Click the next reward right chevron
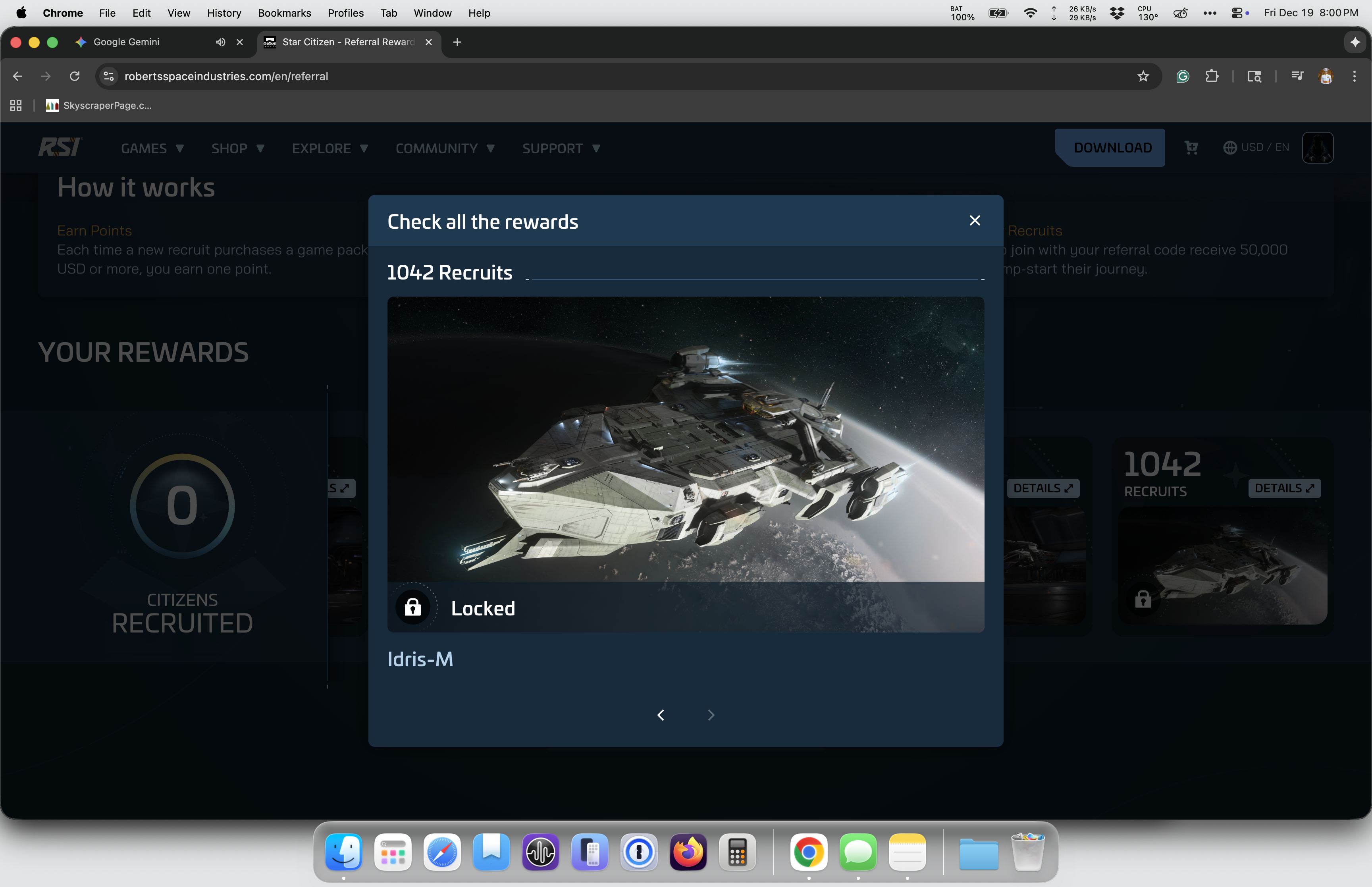This screenshot has height=887, width=1372. (711, 715)
